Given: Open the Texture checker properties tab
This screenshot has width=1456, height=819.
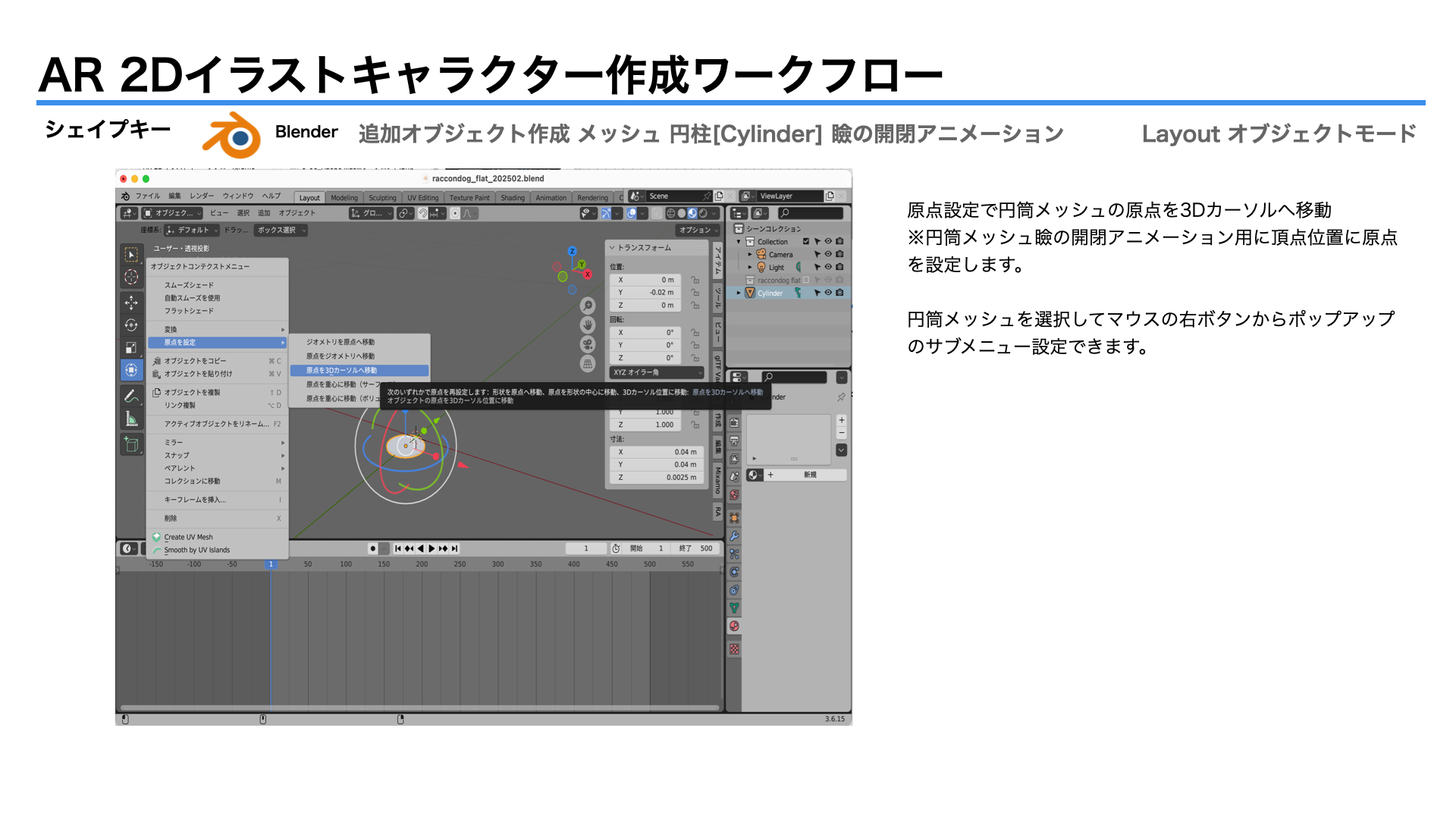Looking at the screenshot, I should (x=734, y=649).
